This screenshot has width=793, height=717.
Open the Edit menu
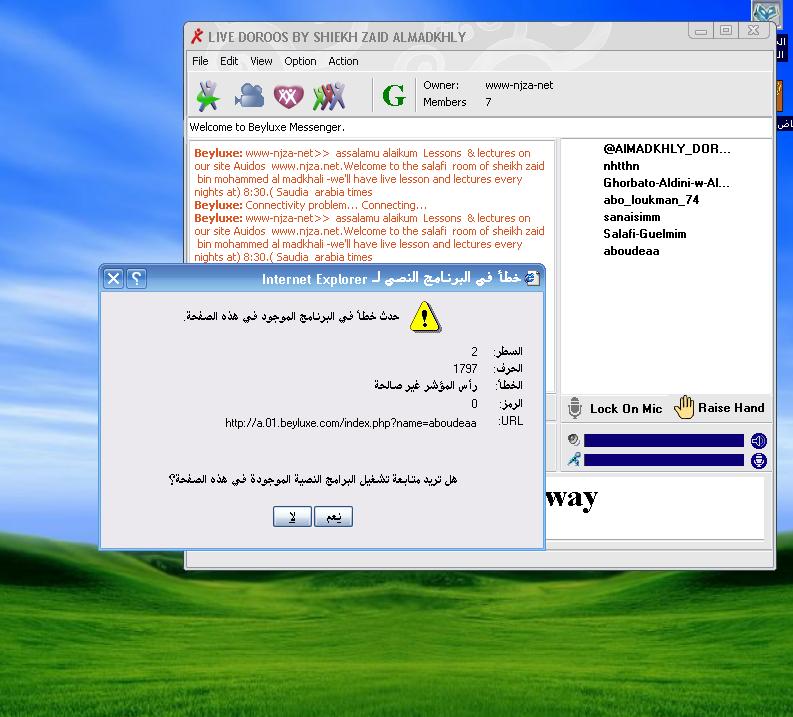tap(229, 61)
